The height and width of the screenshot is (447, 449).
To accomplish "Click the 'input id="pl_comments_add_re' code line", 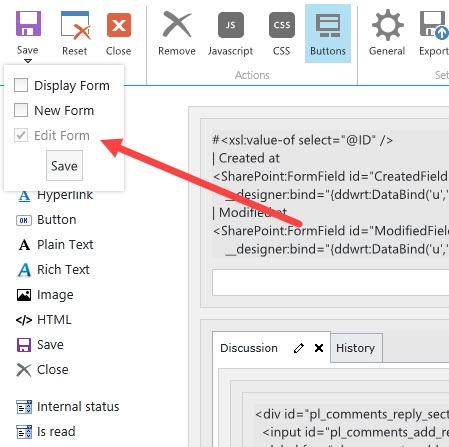I will point(355,432).
